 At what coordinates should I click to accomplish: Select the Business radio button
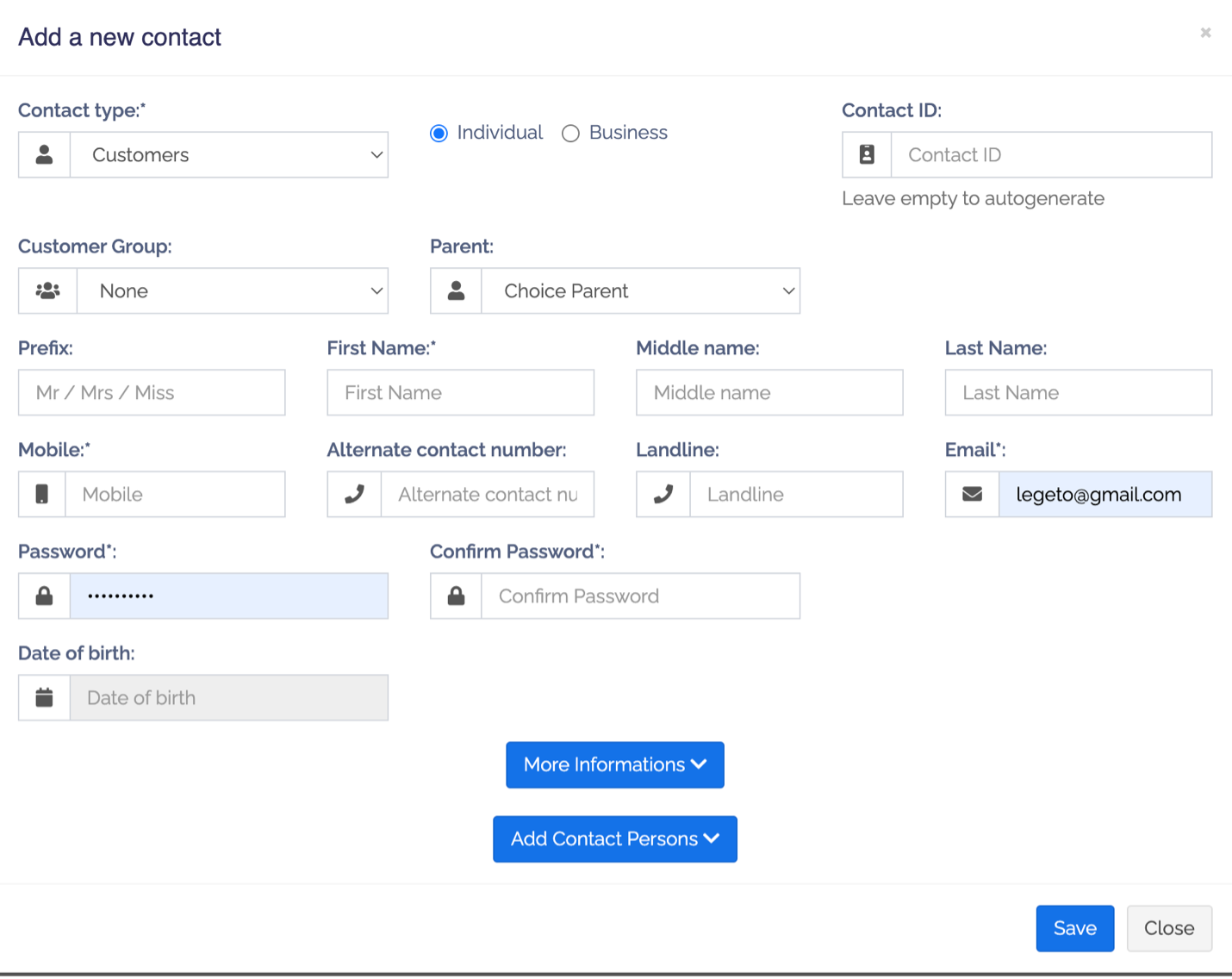(x=570, y=134)
